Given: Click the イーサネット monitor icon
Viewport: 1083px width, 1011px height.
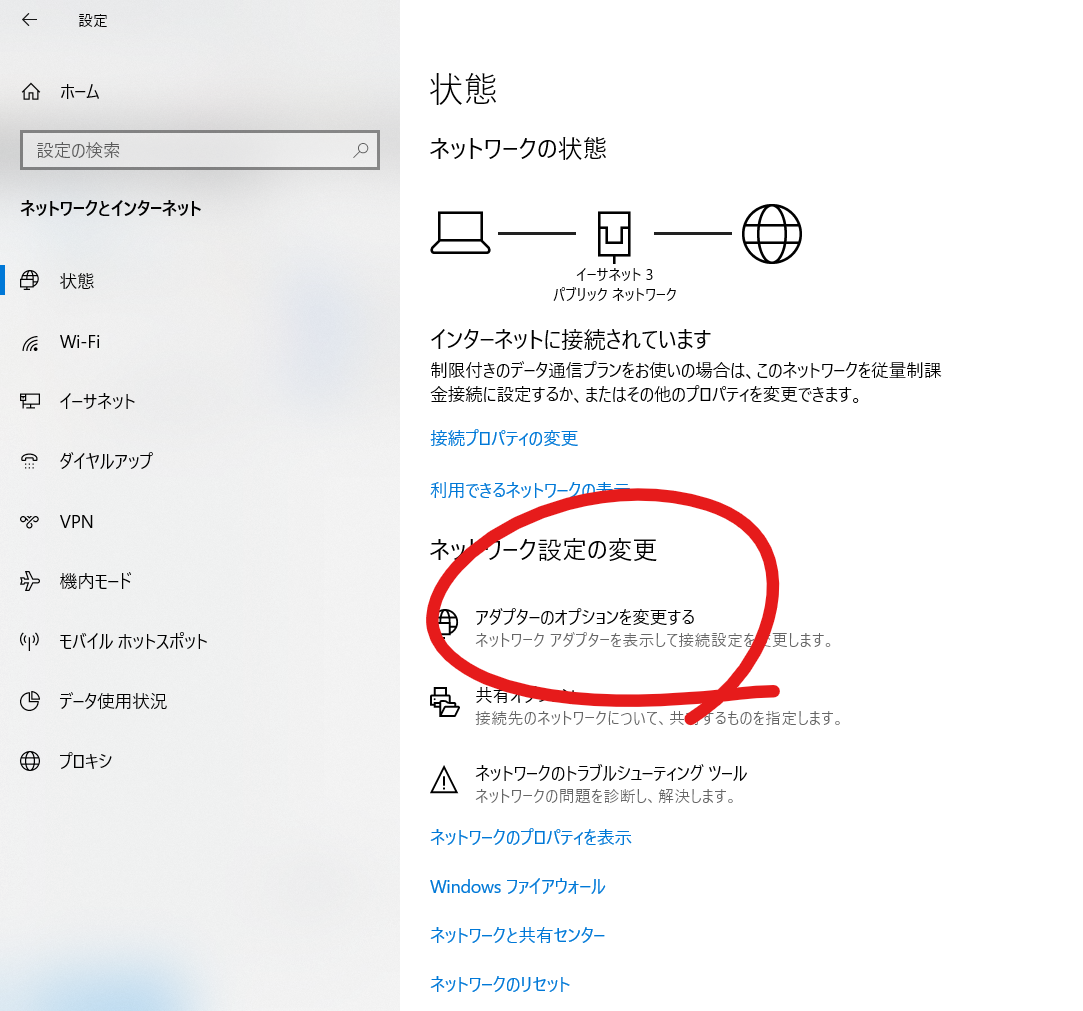Looking at the screenshot, I should pyautogui.click(x=30, y=401).
